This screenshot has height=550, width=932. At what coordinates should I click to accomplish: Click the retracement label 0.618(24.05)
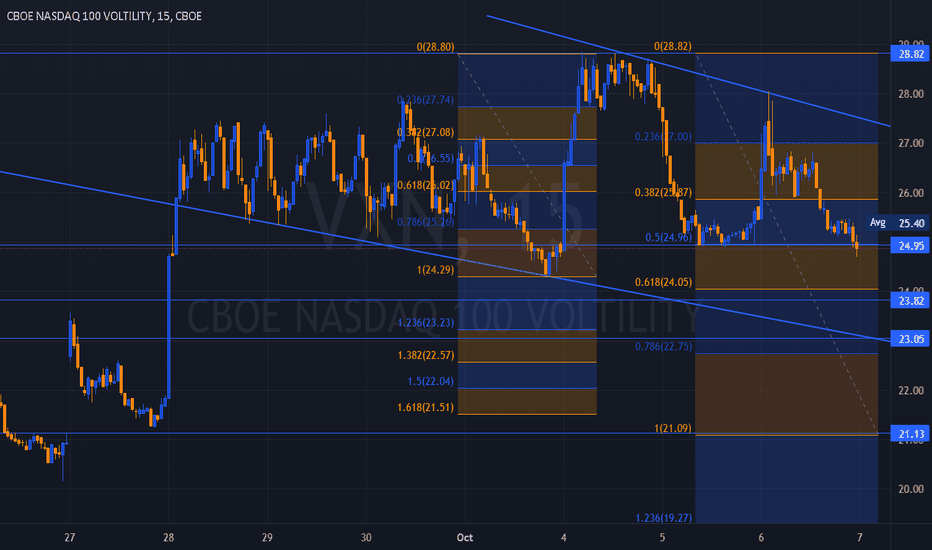663,282
